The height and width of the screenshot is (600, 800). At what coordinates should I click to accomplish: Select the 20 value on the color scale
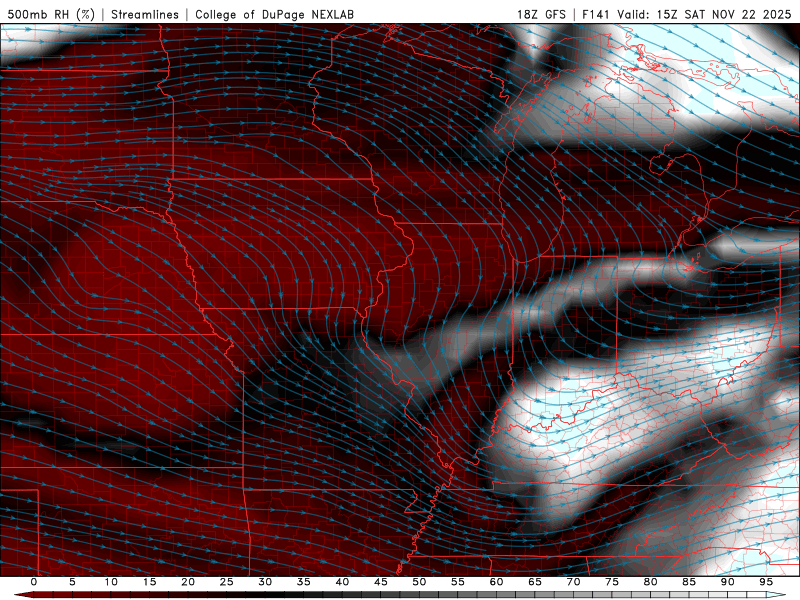click(x=188, y=582)
